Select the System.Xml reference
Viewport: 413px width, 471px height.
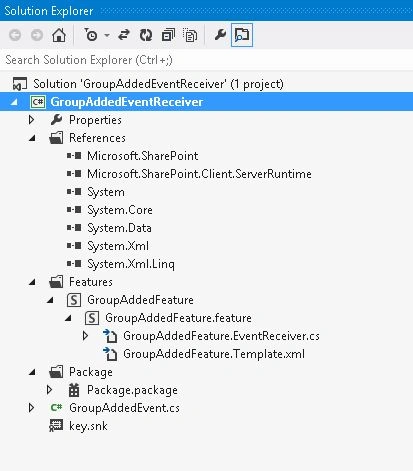tap(118, 246)
